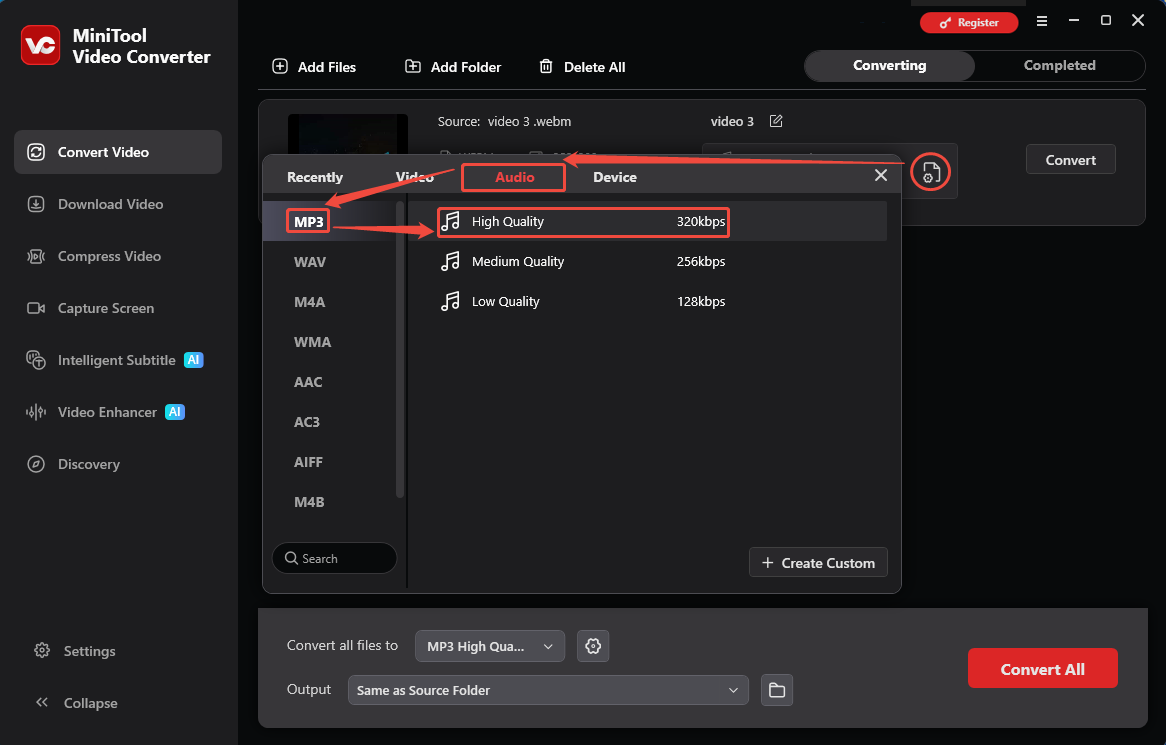Select M4B format in the list
1166x745 pixels.
309,503
